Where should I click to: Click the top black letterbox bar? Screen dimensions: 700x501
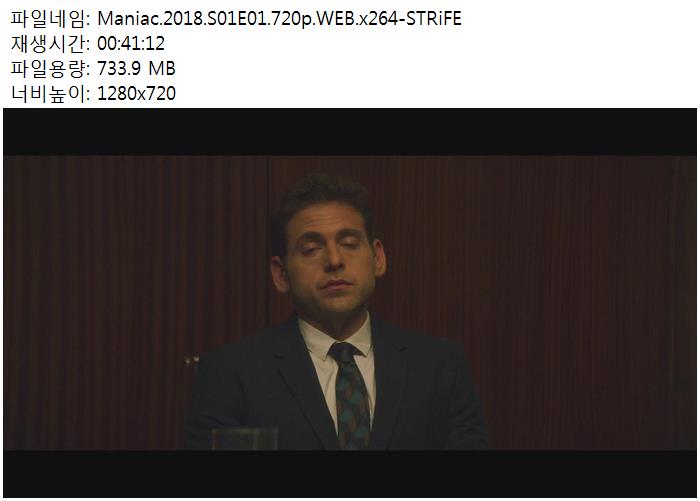(350, 132)
